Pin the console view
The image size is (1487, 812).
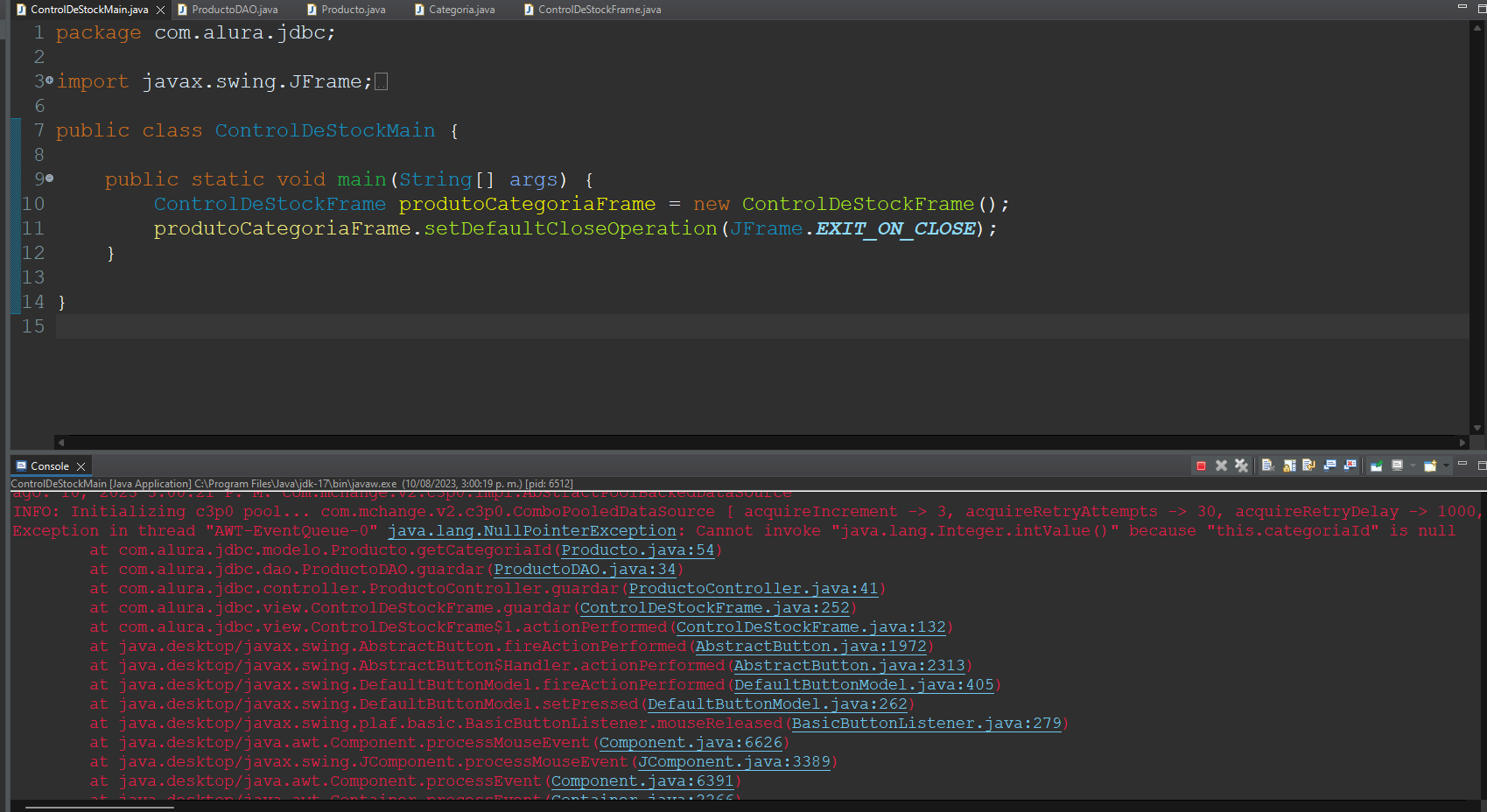1377,465
